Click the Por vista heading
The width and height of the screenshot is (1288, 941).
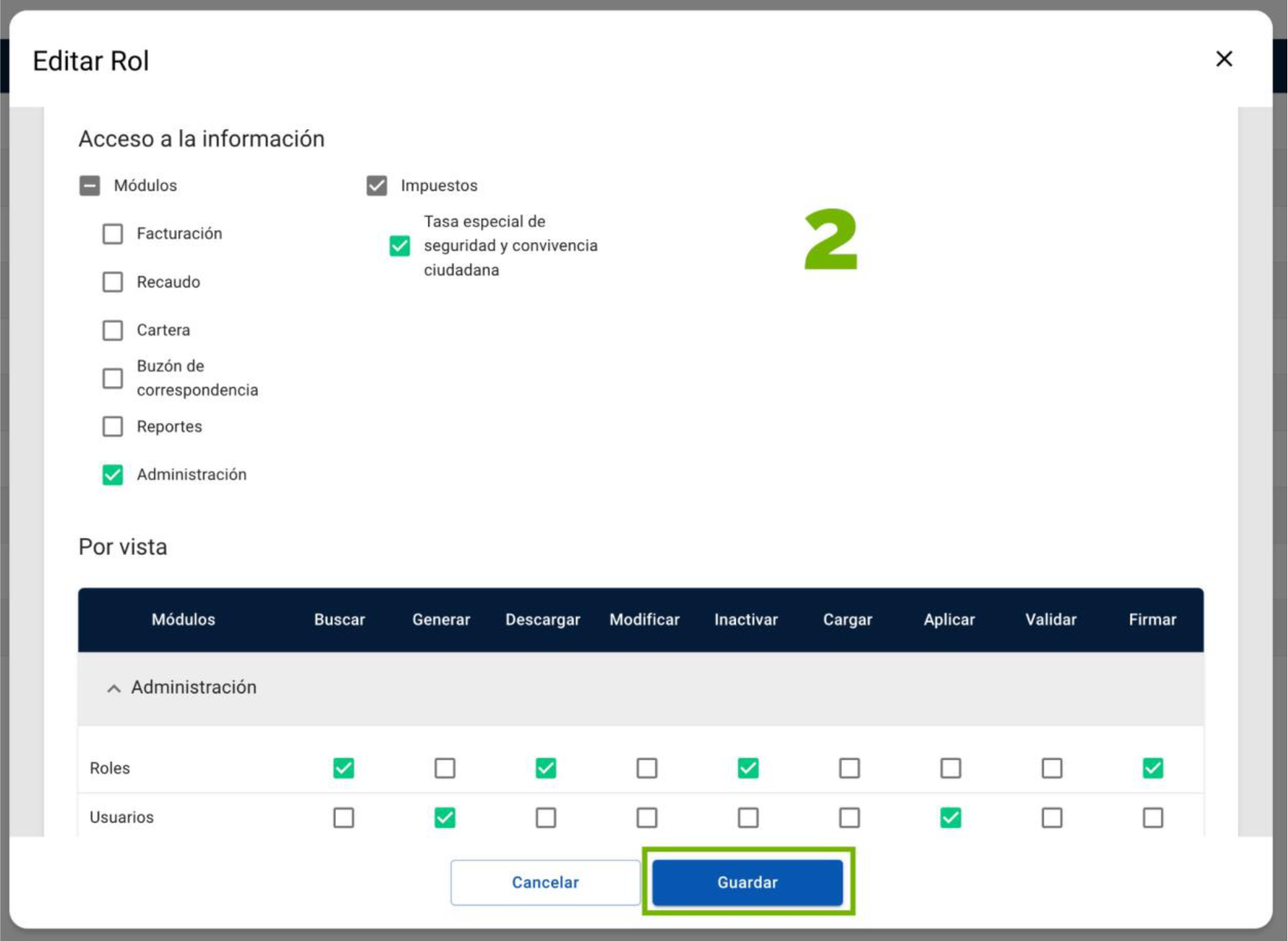pyautogui.click(x=123, y=547)
